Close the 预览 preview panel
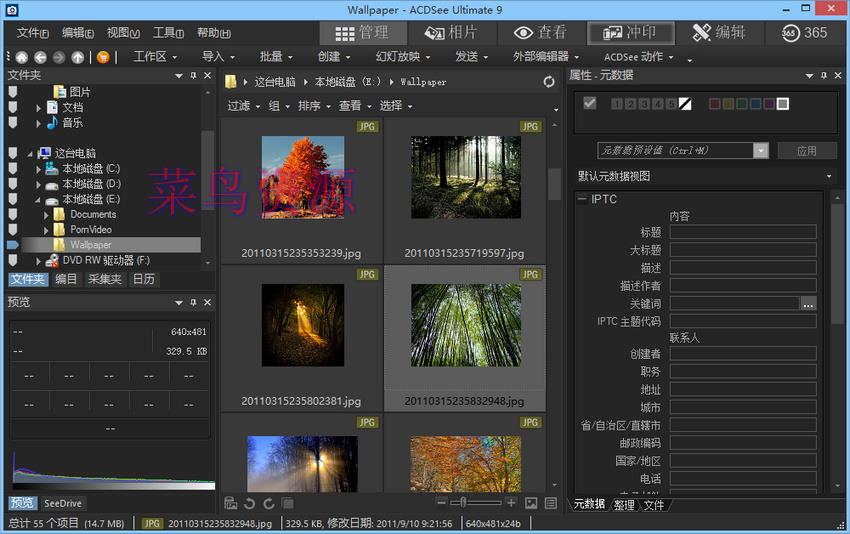Viewport: 850px width, 534px height. pyautogui.click(x=207, y=303)
